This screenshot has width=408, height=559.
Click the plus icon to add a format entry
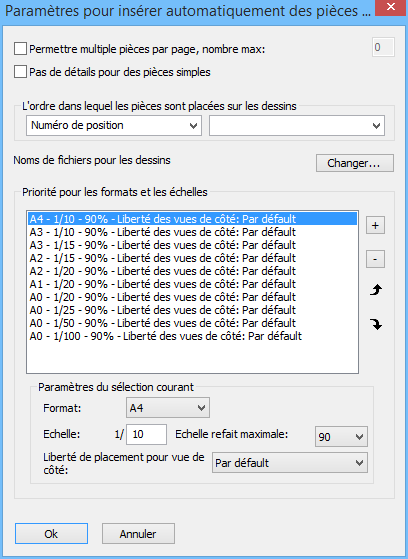(375, 225)
